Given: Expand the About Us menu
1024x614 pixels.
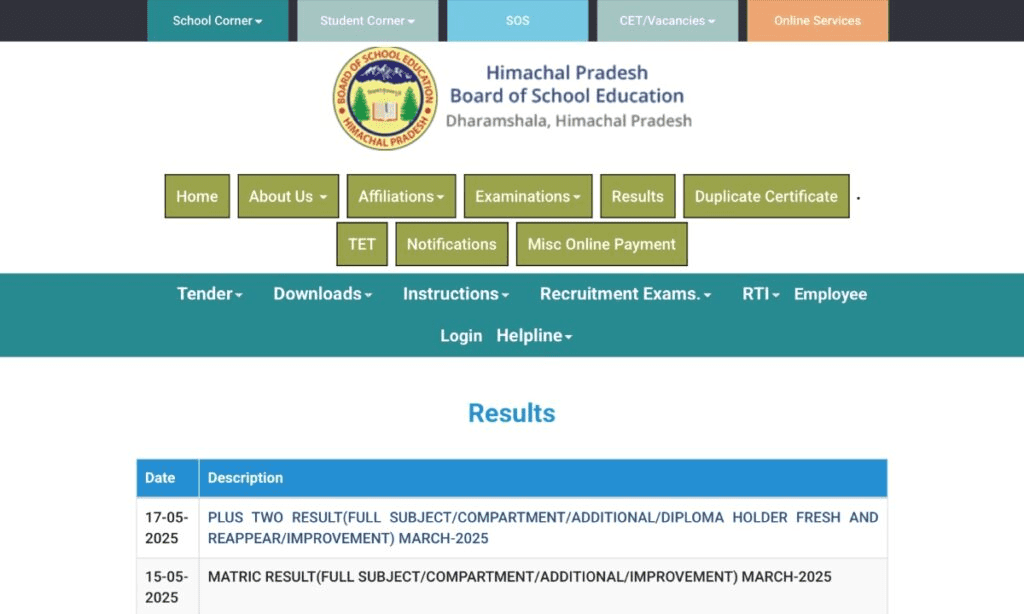Looking at the screenshot, I should 288,196.
